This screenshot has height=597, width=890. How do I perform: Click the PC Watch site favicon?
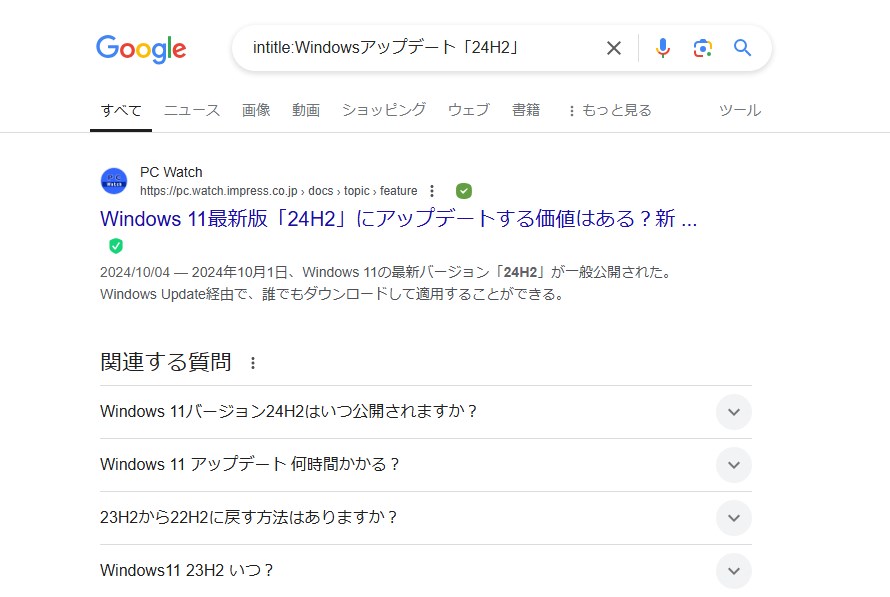tap(114, 181)
